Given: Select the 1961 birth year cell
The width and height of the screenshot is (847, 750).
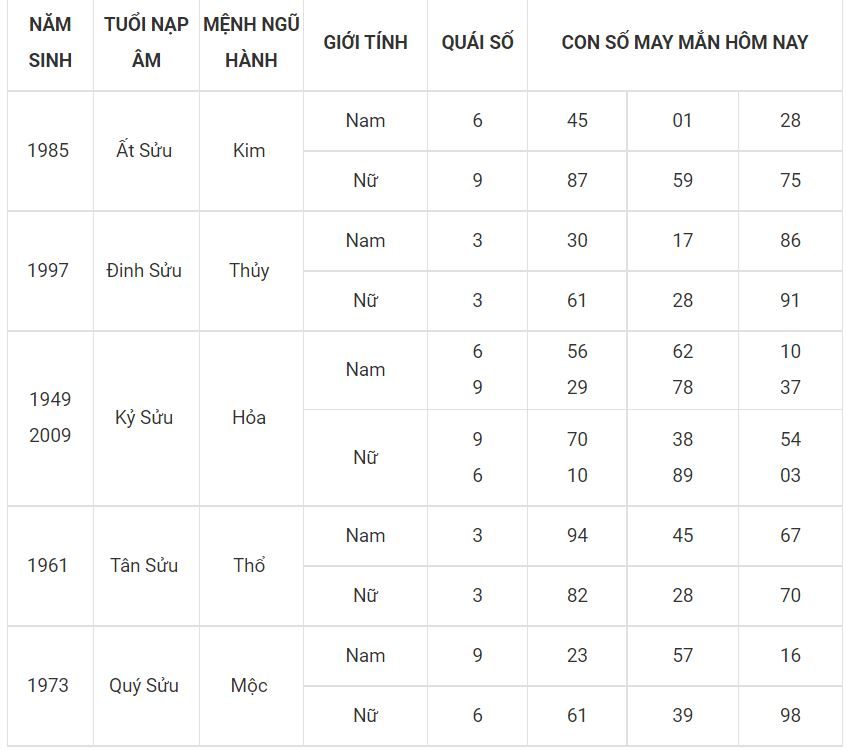Looking at the screenshot, I should coord(48,566).
